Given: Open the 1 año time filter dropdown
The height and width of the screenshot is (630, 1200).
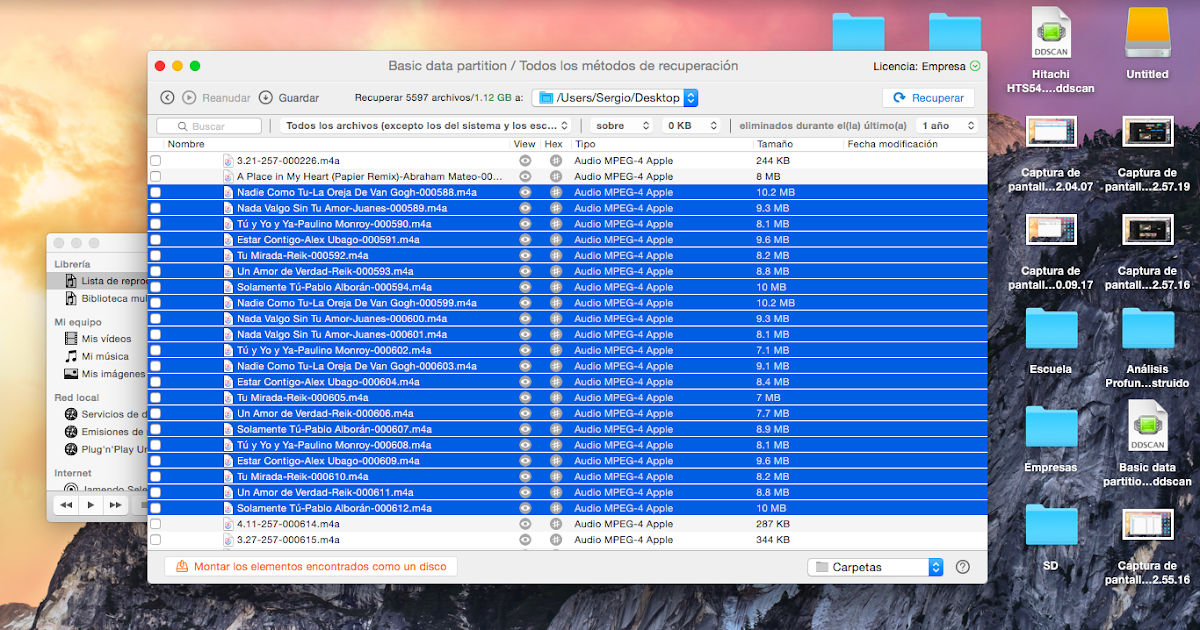Looking at the screenshot, I should [945, 125].
